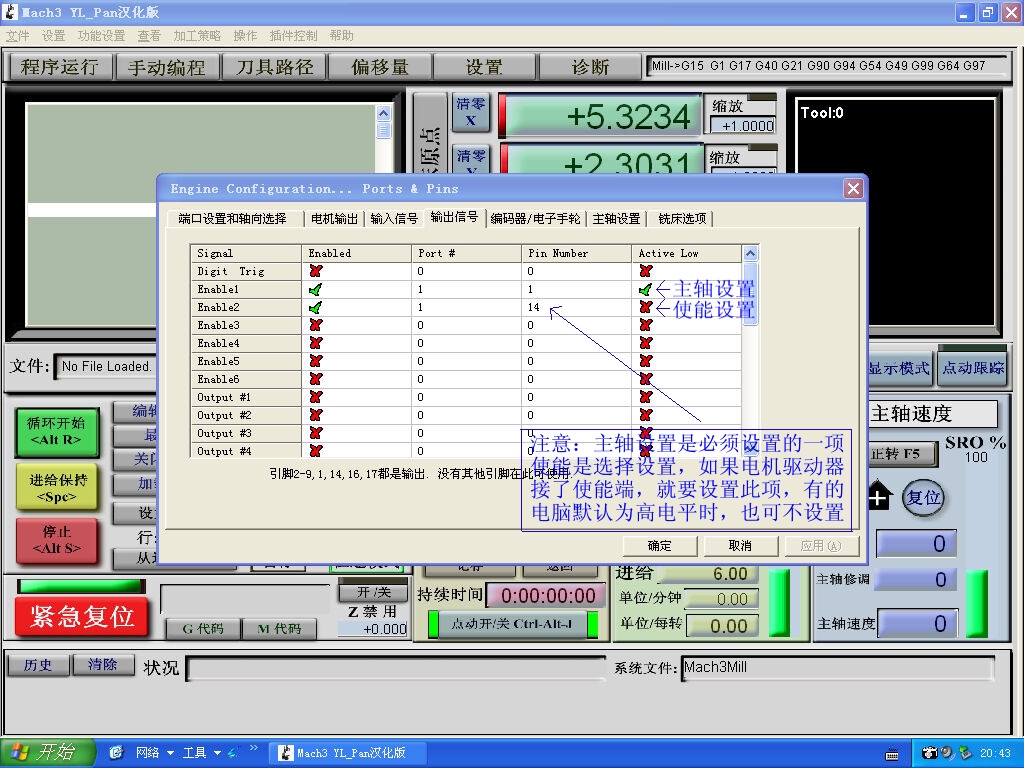Open the 文件 menu
1024x768 pixels.
pos(18,36)
